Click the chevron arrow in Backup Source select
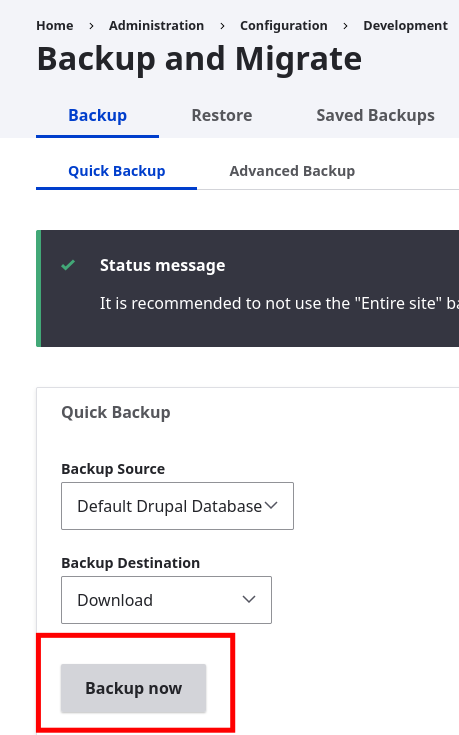 coord(271,505)
